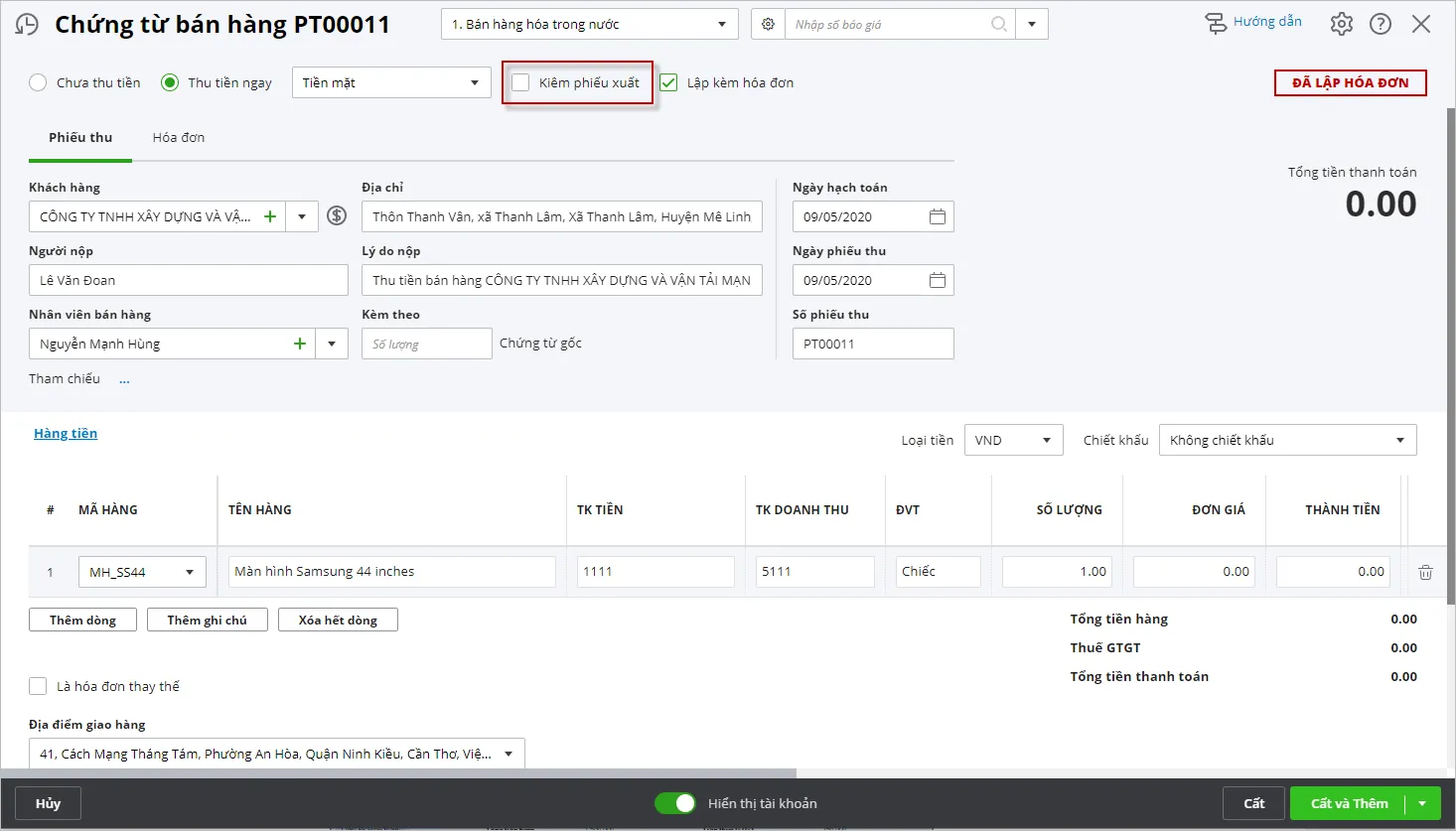1456x831 pixels.
Task: Tick the Kiêm phiếu xuất checkbox
Action: (520, 82)
